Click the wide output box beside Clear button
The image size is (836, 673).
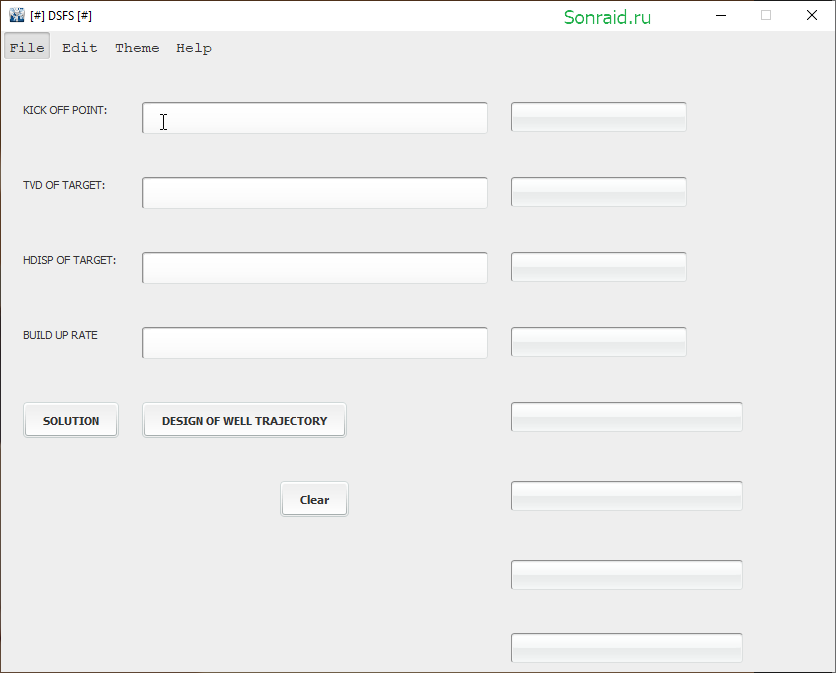click(626, 496)
